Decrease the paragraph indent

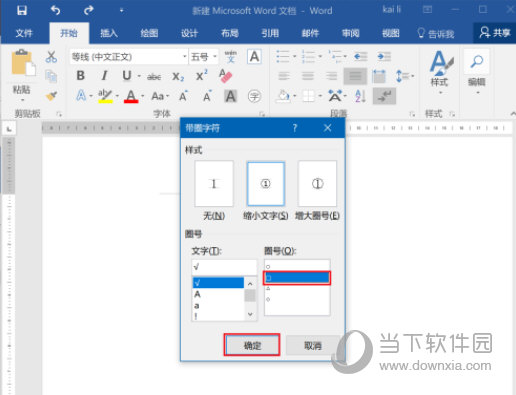tap(360, 57)
